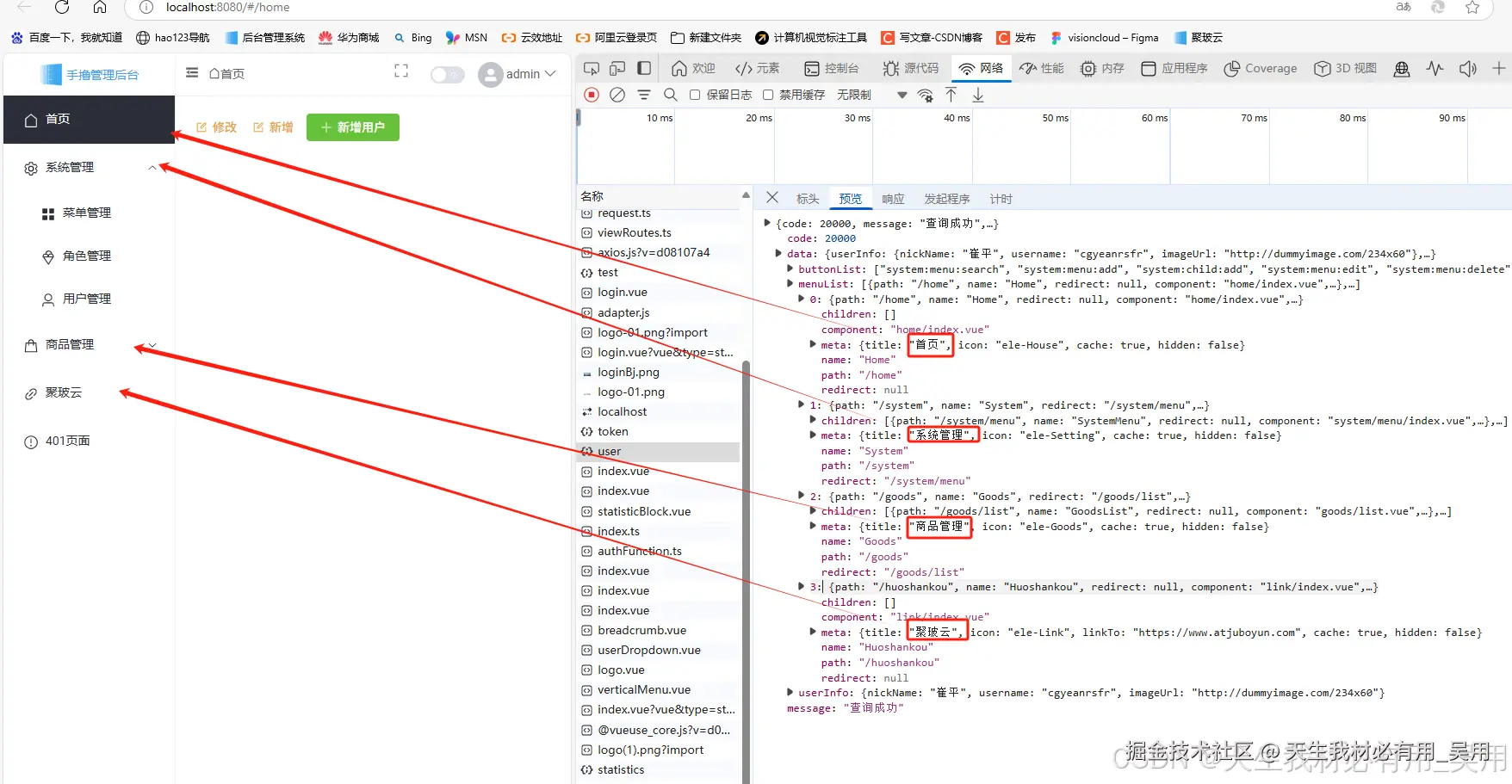
Task: Click the green 新增用户 button
Action: pos(353,127)
